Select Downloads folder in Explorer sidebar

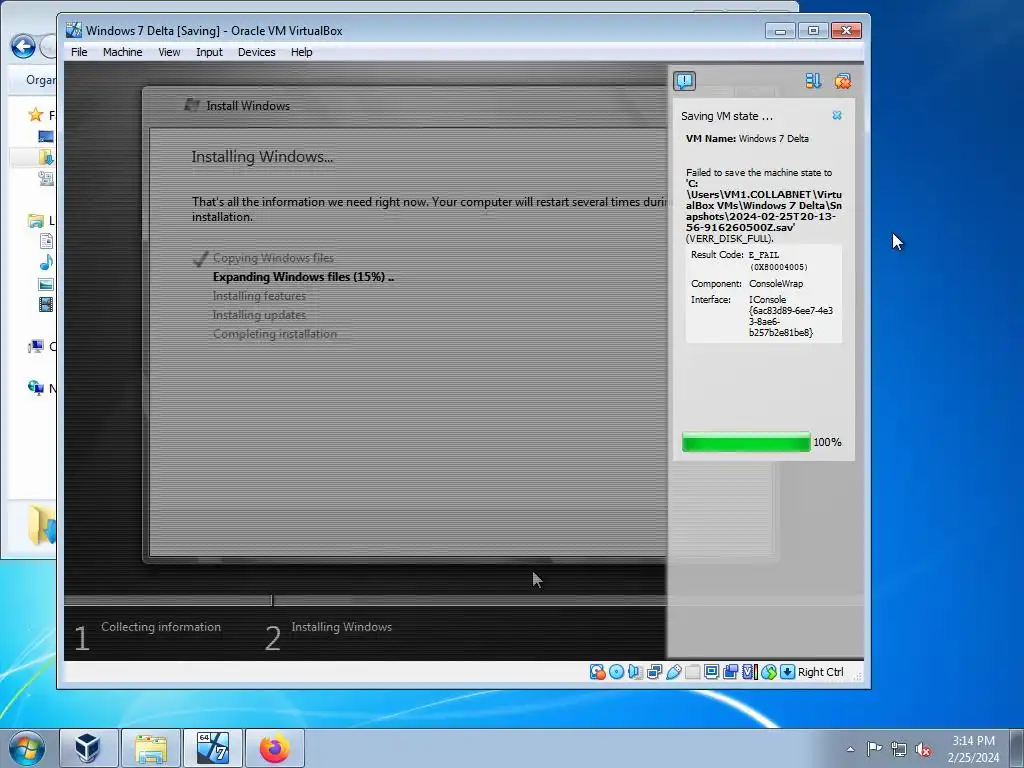click(x=46, y=157)
